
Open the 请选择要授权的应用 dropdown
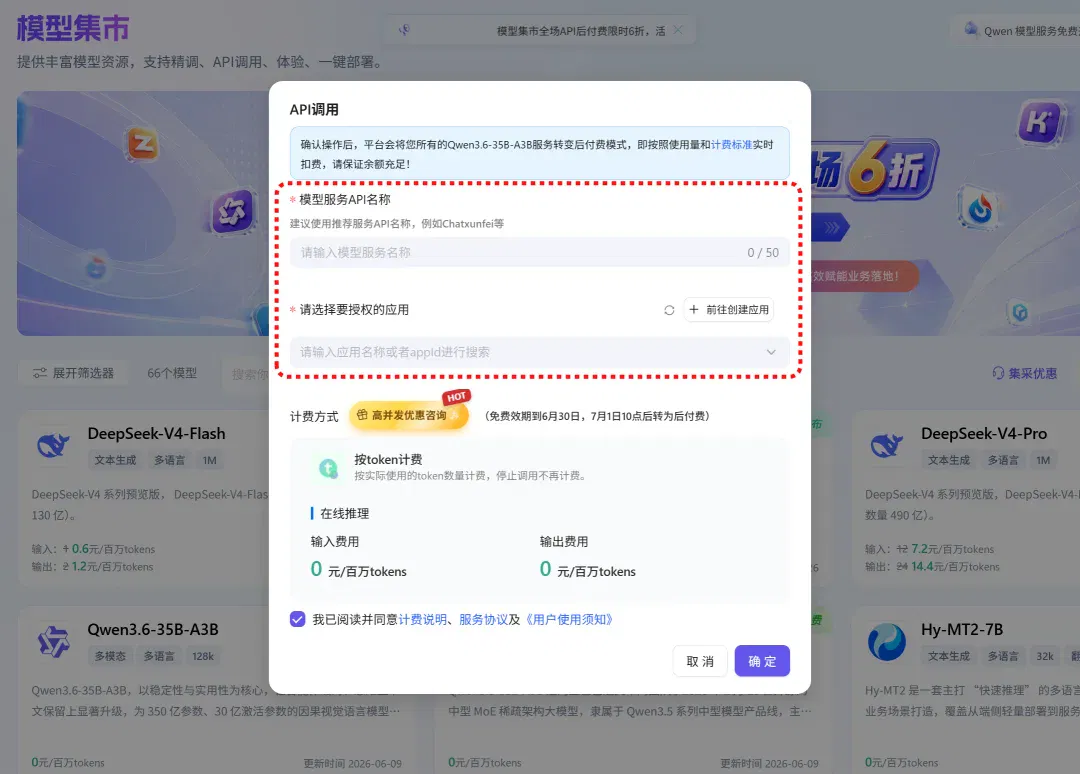539,352
